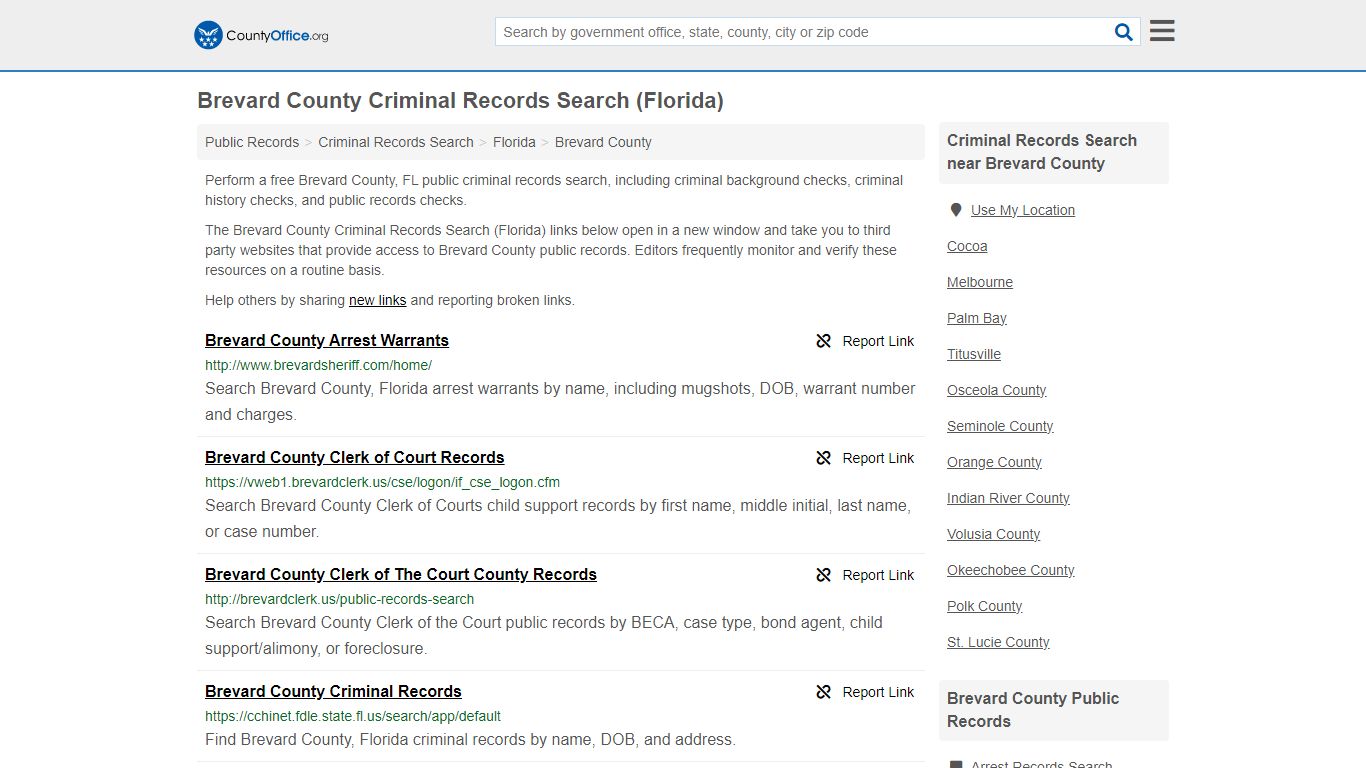Go to Public Records breadcrumb

(x=252, y=142)
